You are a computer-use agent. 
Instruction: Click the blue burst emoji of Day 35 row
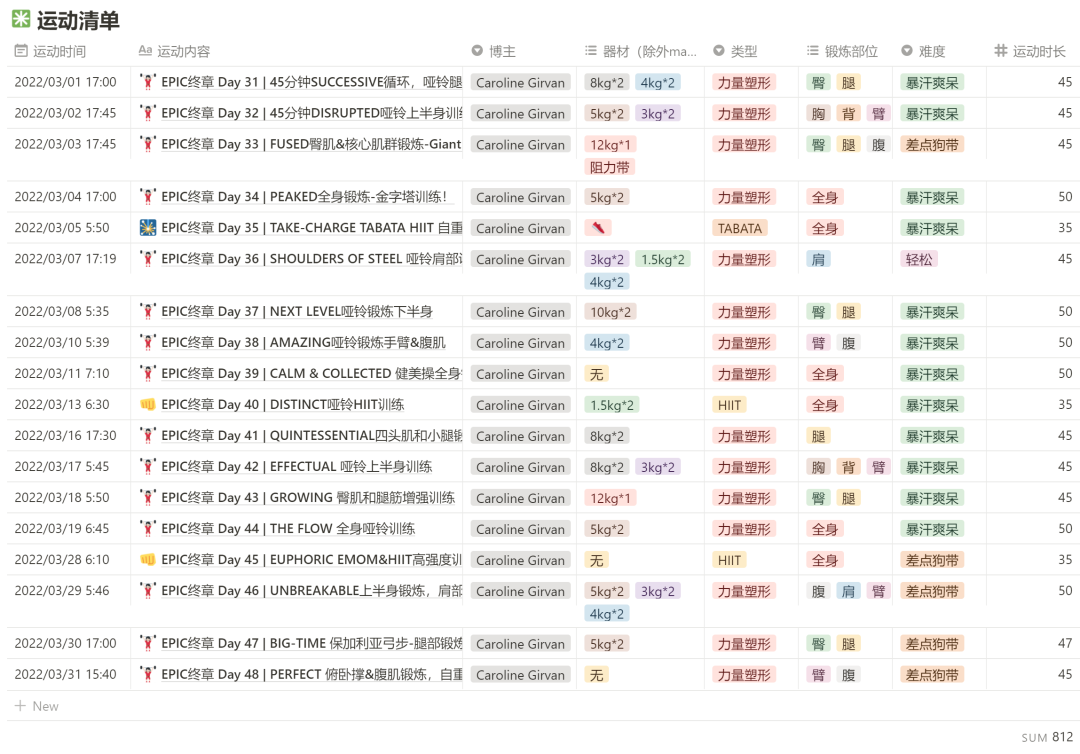pyautogui.click(x=147, y=228)
